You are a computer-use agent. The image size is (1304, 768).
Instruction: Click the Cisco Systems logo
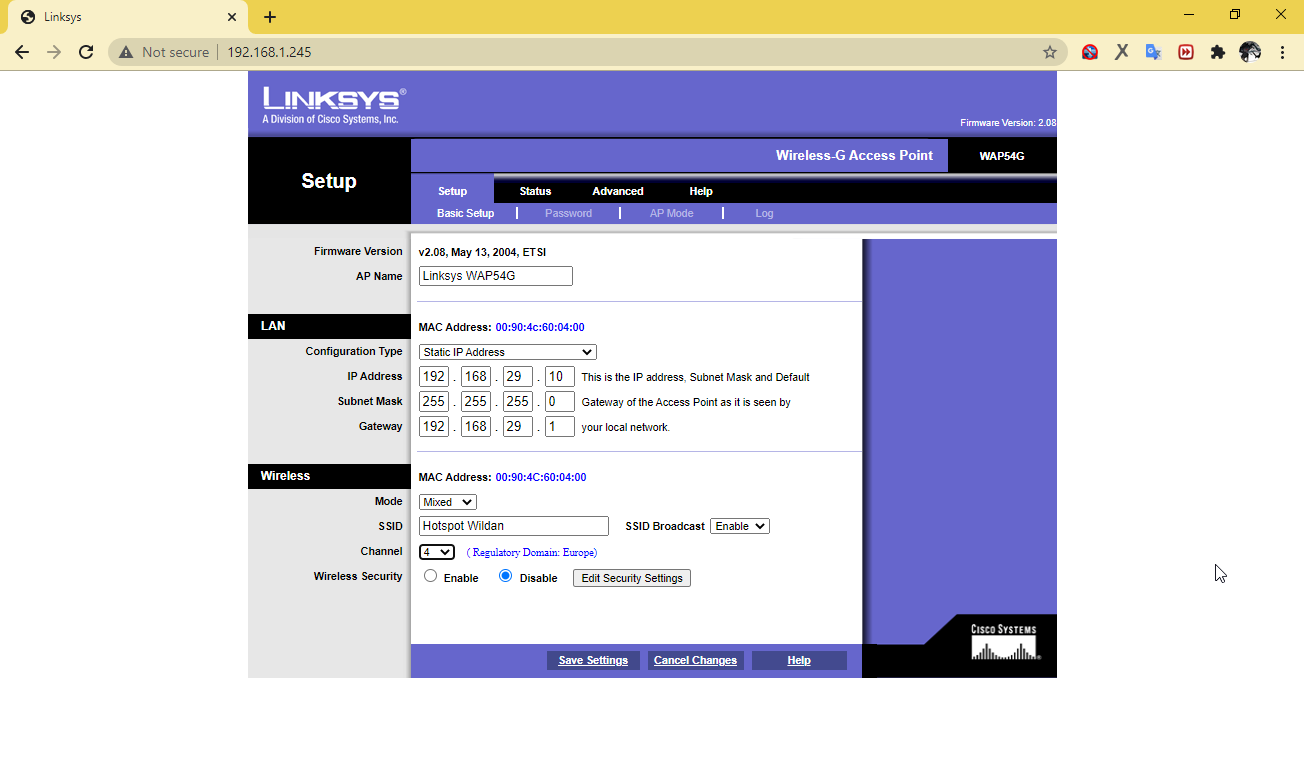pyautogui.click(x=1004, y=642)
